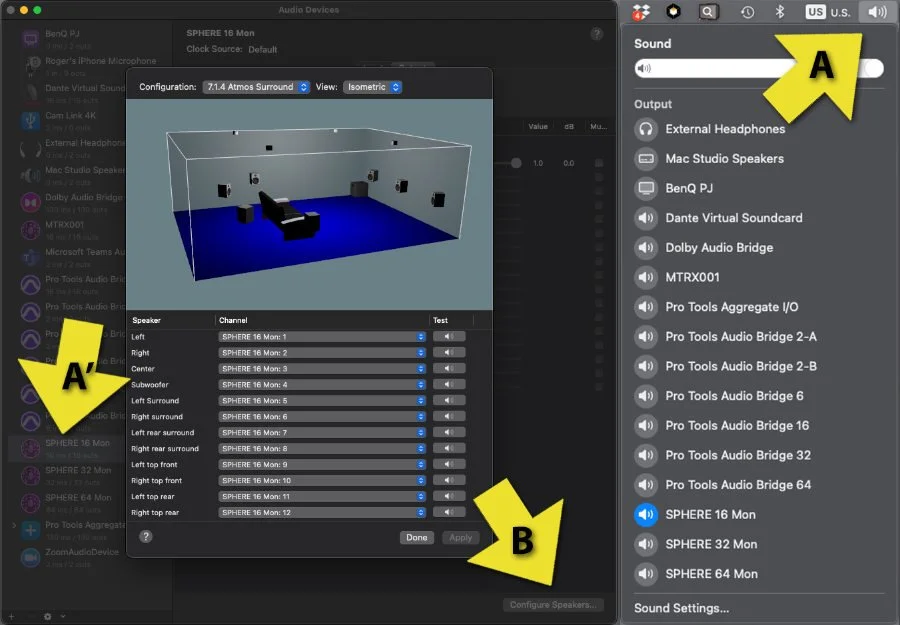Open gear actions menu in Audio Devices
The image size is (900, 625).
pos(48,616)
